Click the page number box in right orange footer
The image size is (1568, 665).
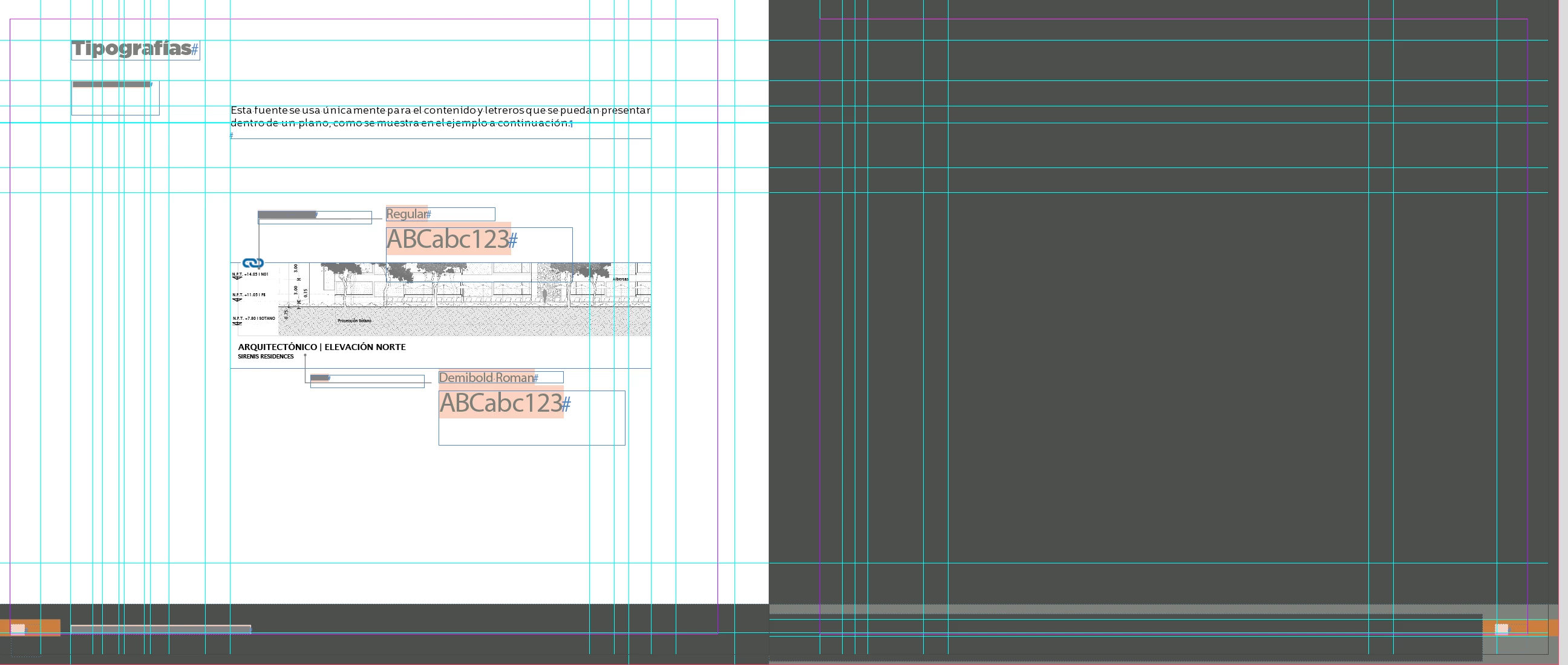pyautogui.click(x=1501, y=629)
